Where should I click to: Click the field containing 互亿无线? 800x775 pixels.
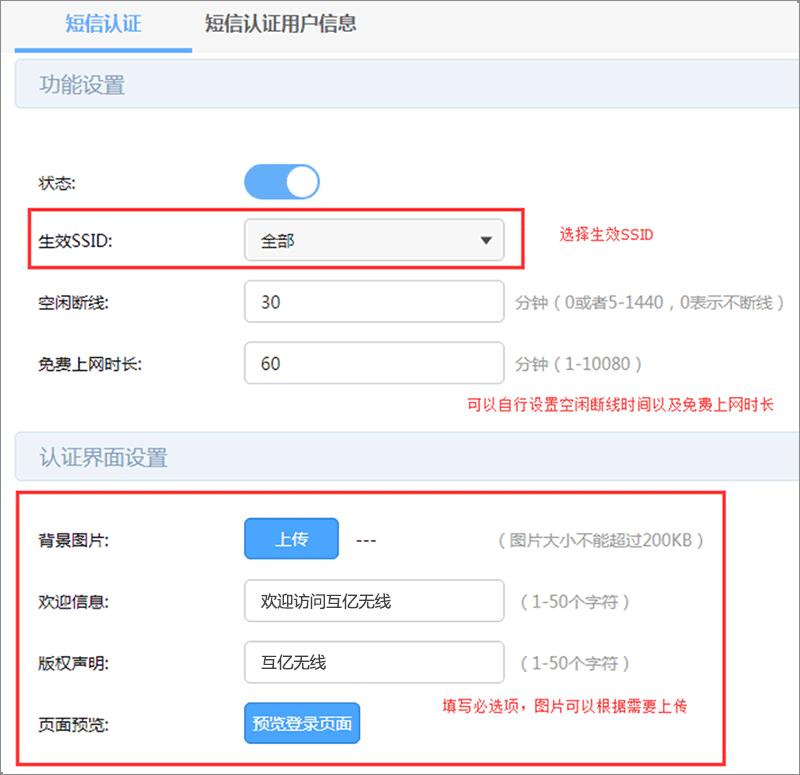pyautogui.click(x=374, y=662)
